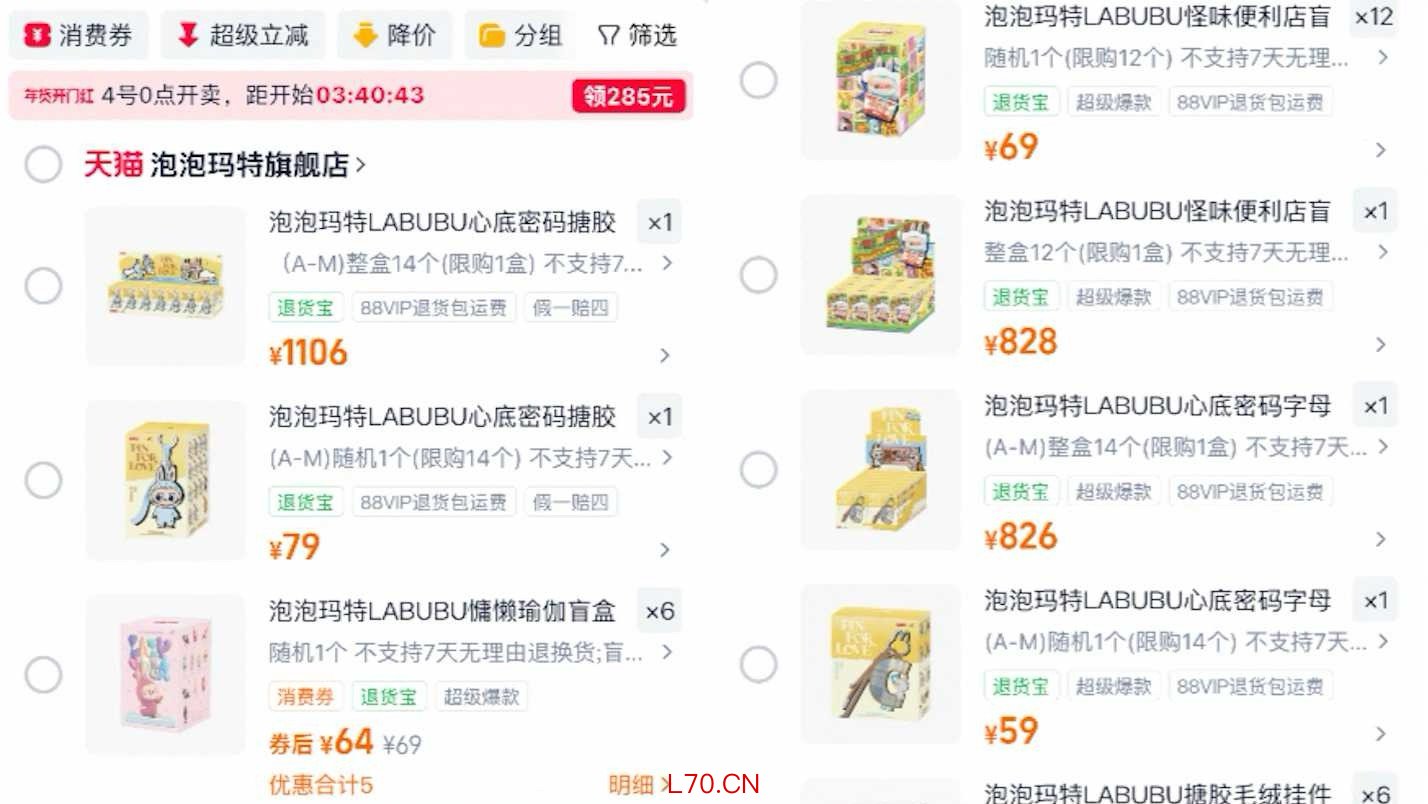Open the 年货开门红 sale countdown banner
Image resolution: width=1428 pixels, height=804 pixels.
point(350,96)
